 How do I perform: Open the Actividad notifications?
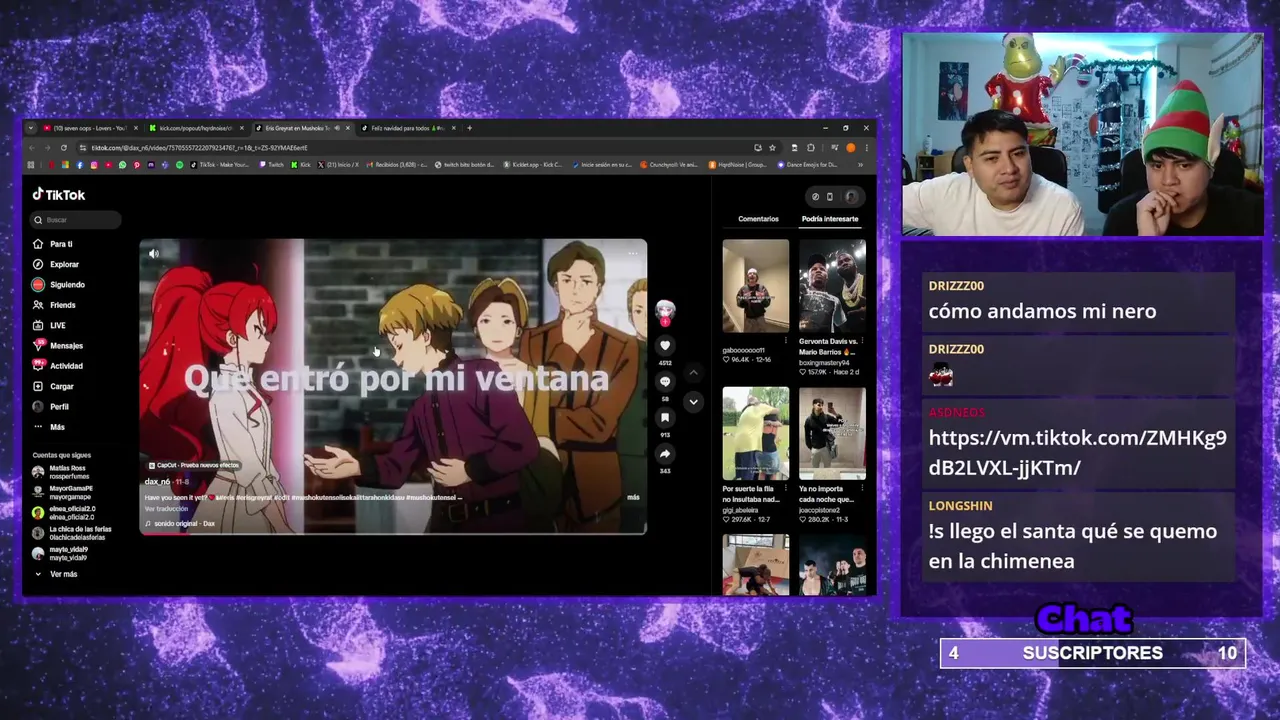coord(60,366)
